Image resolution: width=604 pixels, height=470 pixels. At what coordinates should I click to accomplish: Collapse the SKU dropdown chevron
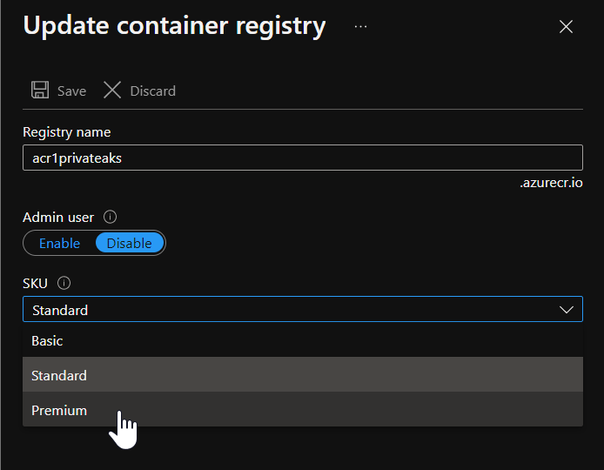click(566, 310)
